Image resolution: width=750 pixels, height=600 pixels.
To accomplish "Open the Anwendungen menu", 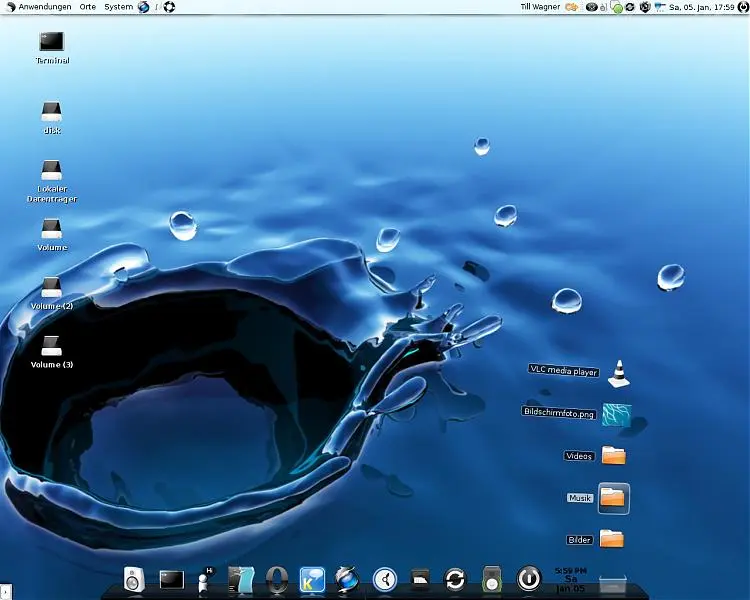I will coord(44,7).
